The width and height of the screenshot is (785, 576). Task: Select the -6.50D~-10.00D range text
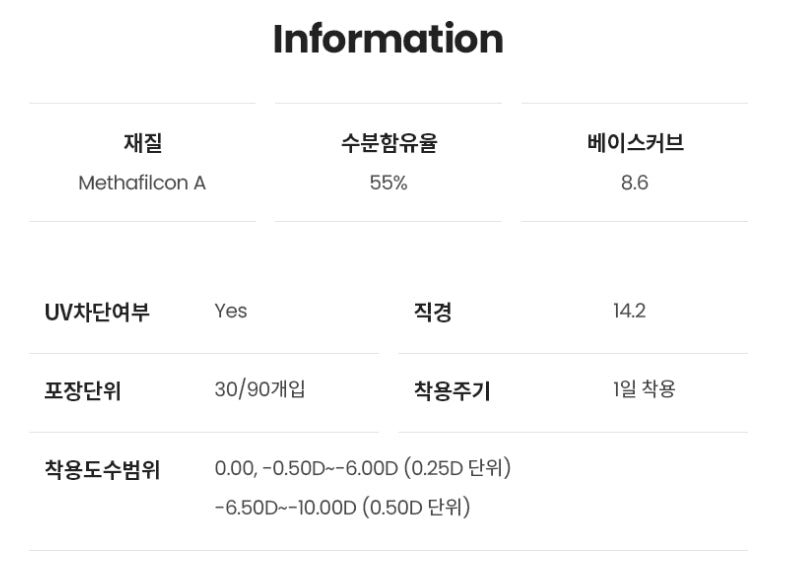coord(285,508)
